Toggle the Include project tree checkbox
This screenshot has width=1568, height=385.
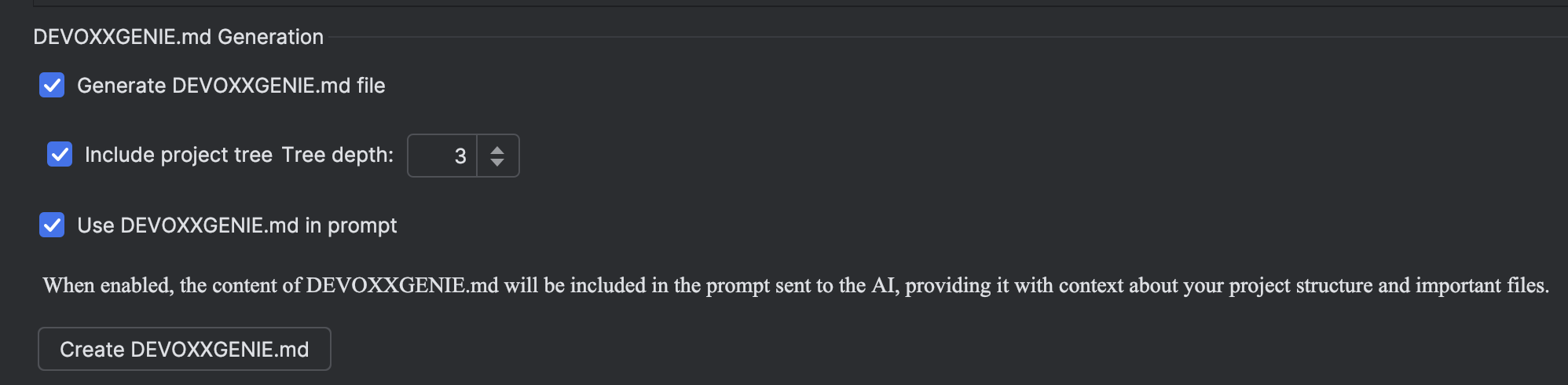[x=60, y=155]
